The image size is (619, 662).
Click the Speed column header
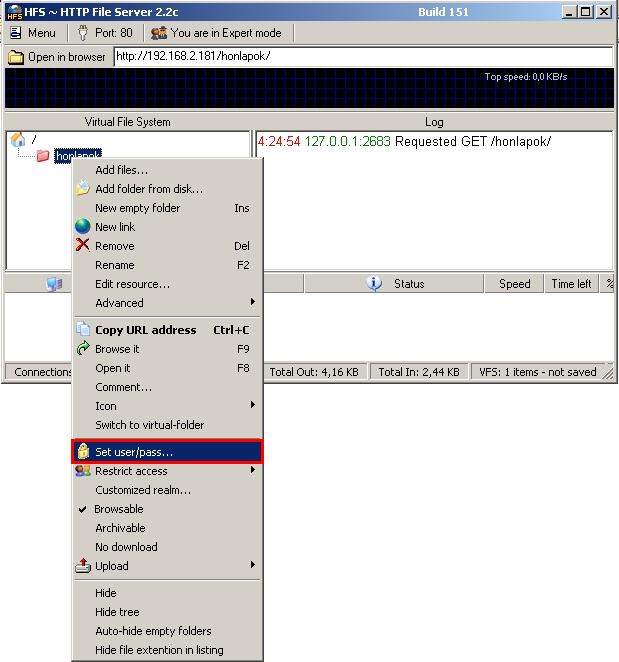pos(514,283)
